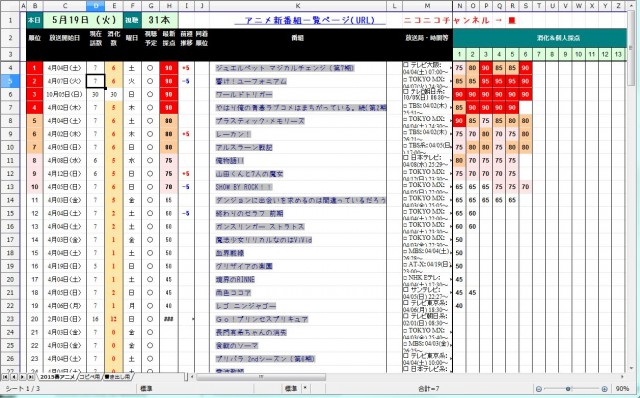
Task: Open the ワールドトリガー title link in row 6
Action: 244,94
